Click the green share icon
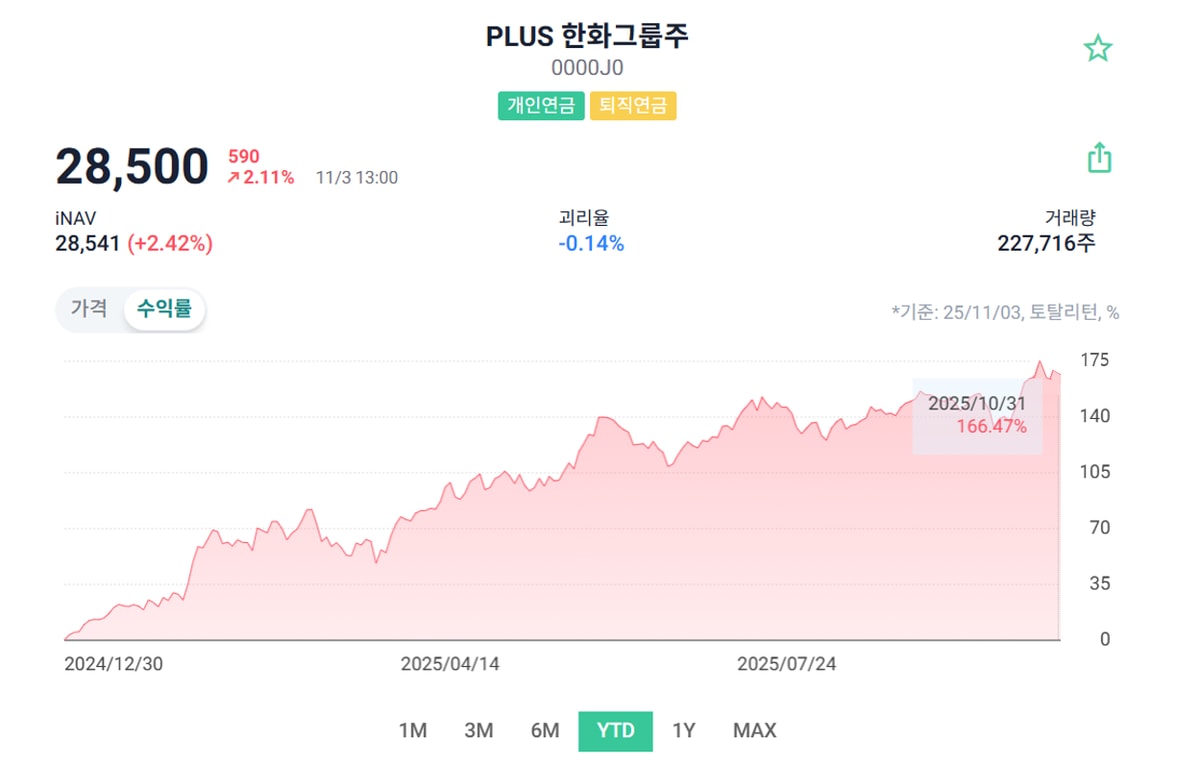1200x765 pixels. pos(1099,158)
